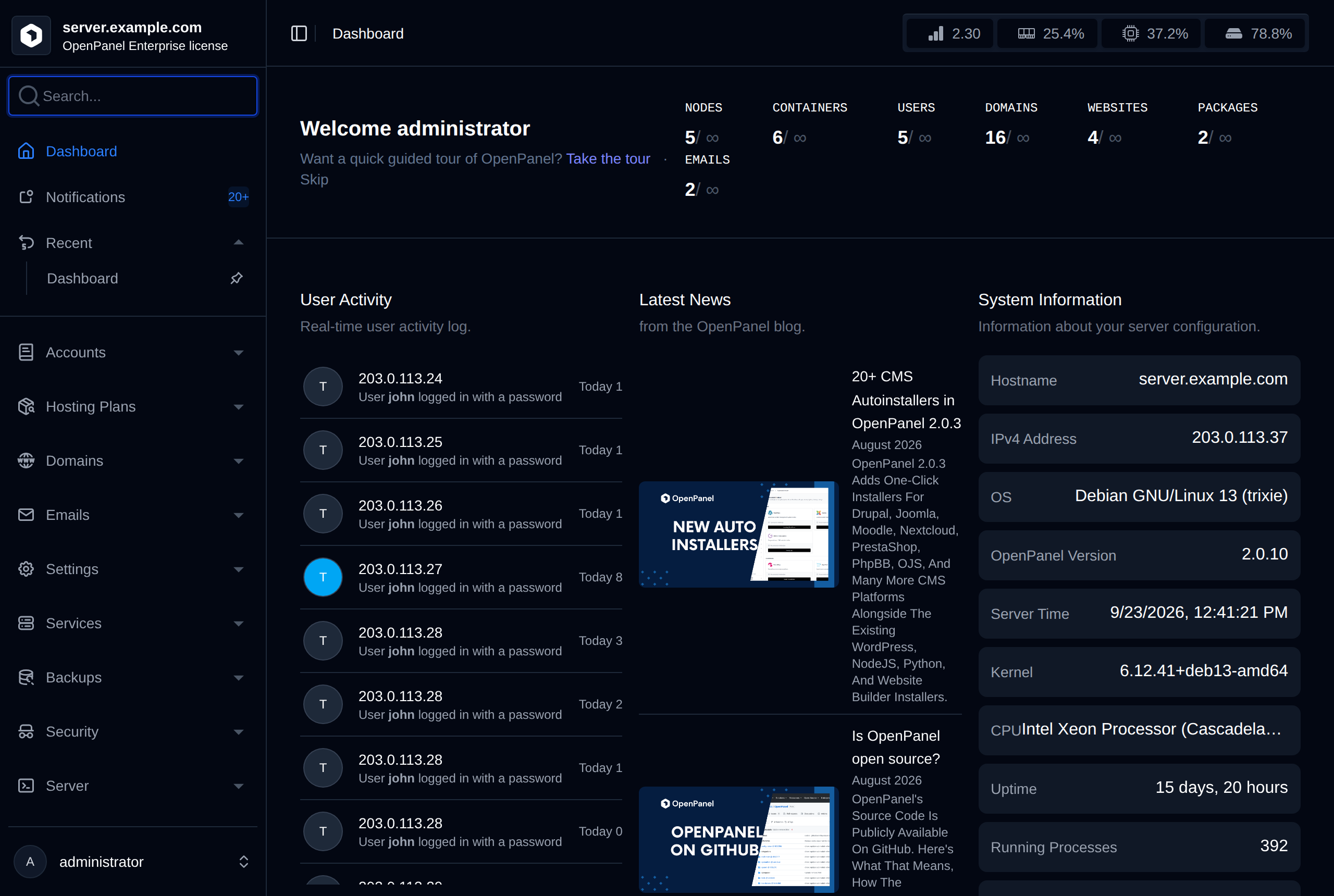Screen dimensions: 1334x896
Task: Click the CPU usage chip icon
Action: tap(1130, 34)
